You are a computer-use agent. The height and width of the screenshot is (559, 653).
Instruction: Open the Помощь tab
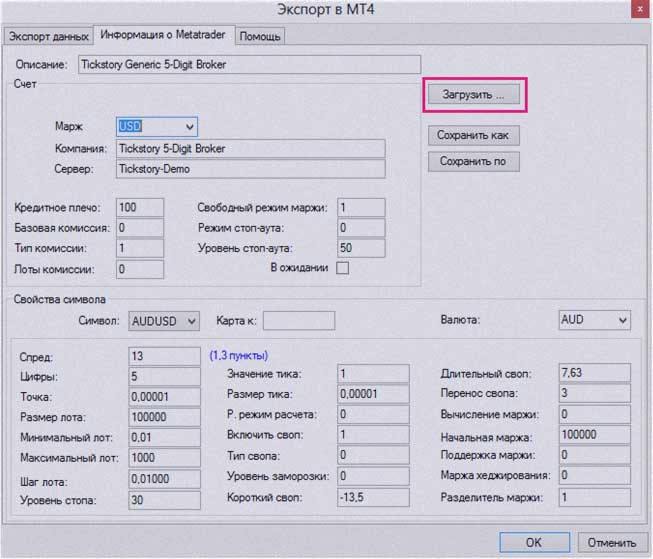tap(260, 36)
